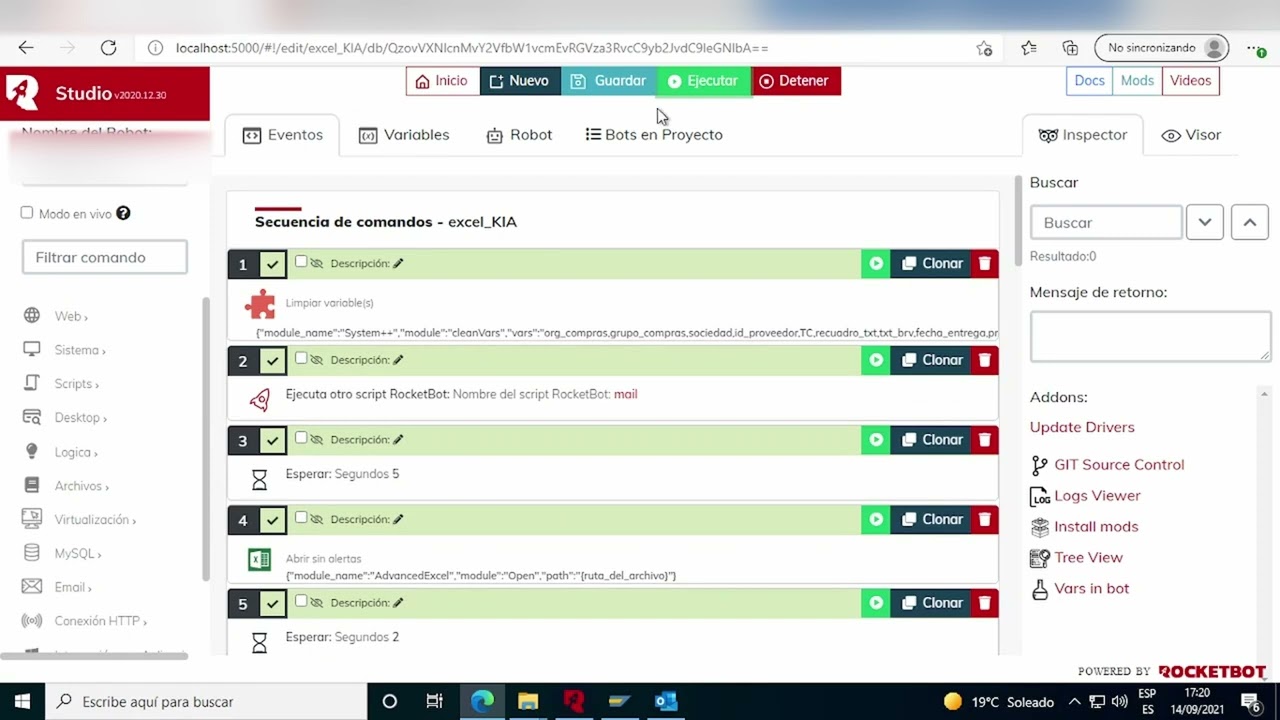Delete command 4 with the trash icon

[x=985, y=520]
